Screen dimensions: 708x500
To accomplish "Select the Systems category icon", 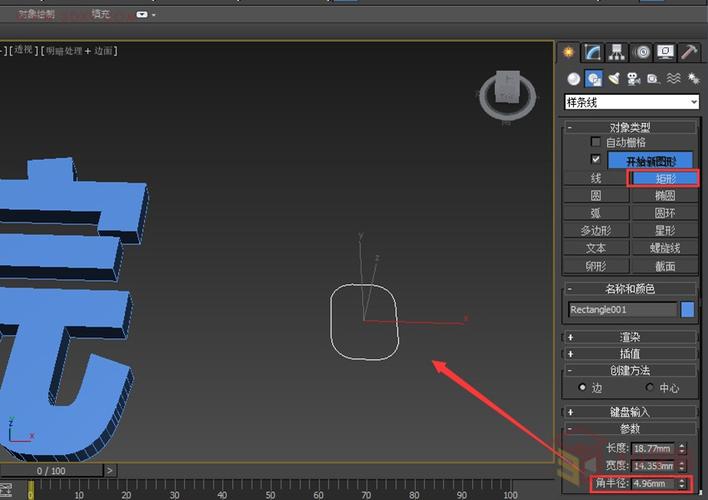I will 693,79.
